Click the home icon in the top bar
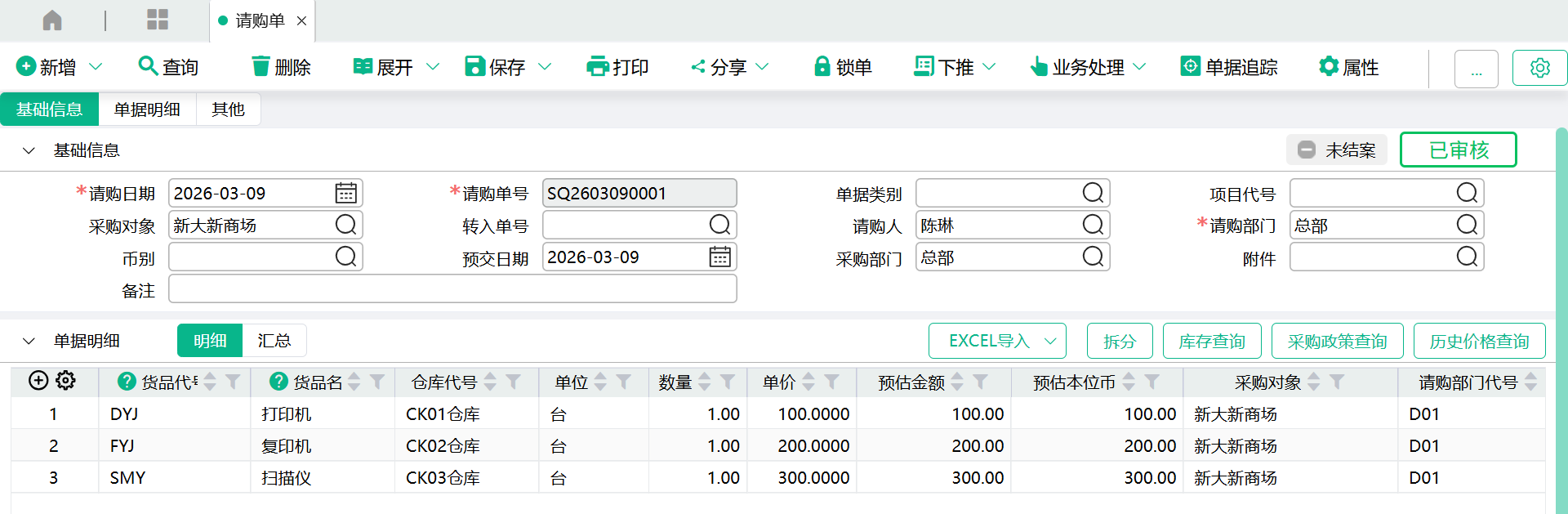The height and width of the screenshot is (514, 1568). [52, 20]
